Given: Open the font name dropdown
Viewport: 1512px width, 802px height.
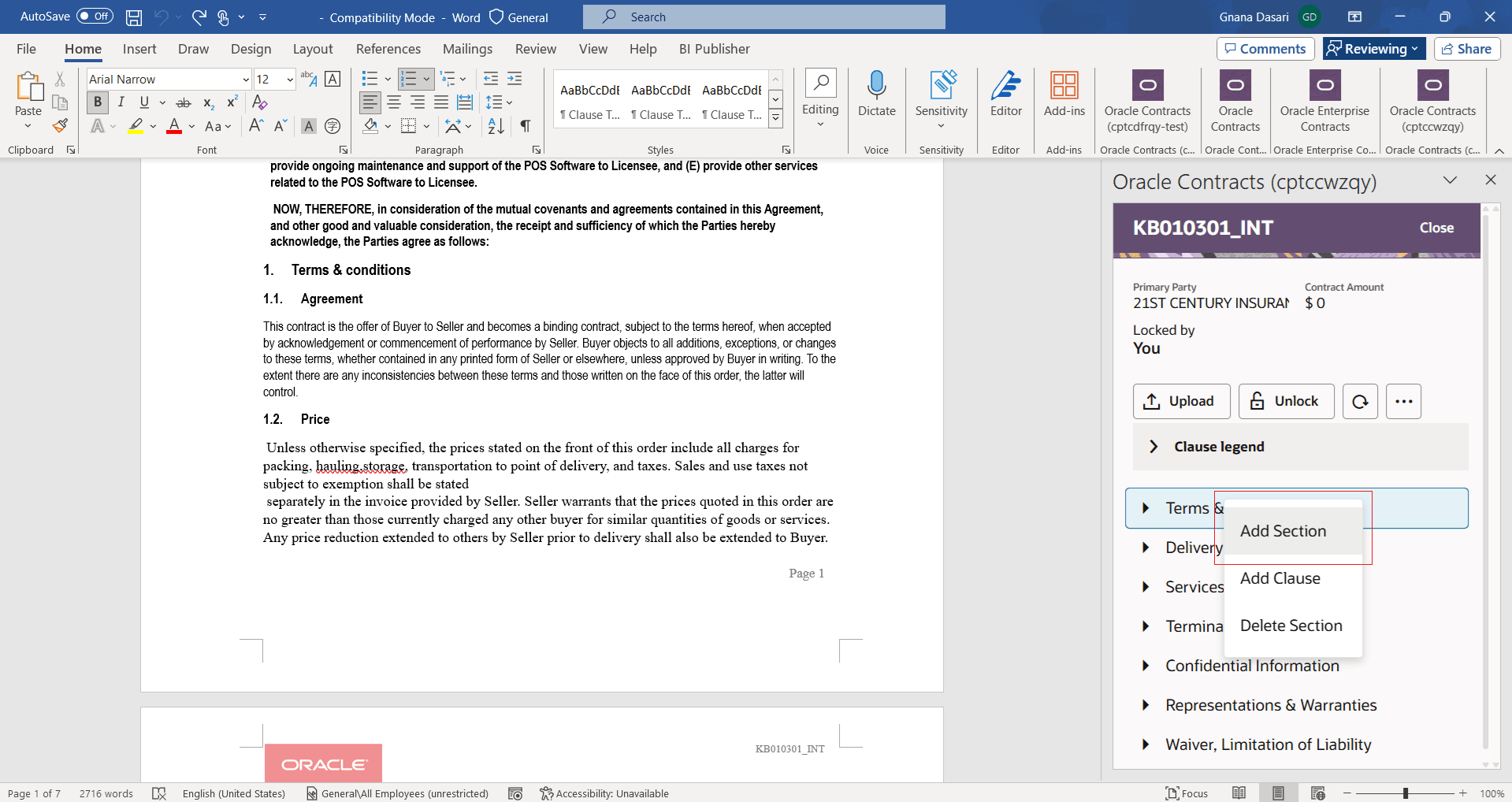Looking at the screenshot, I should [246, 80].
